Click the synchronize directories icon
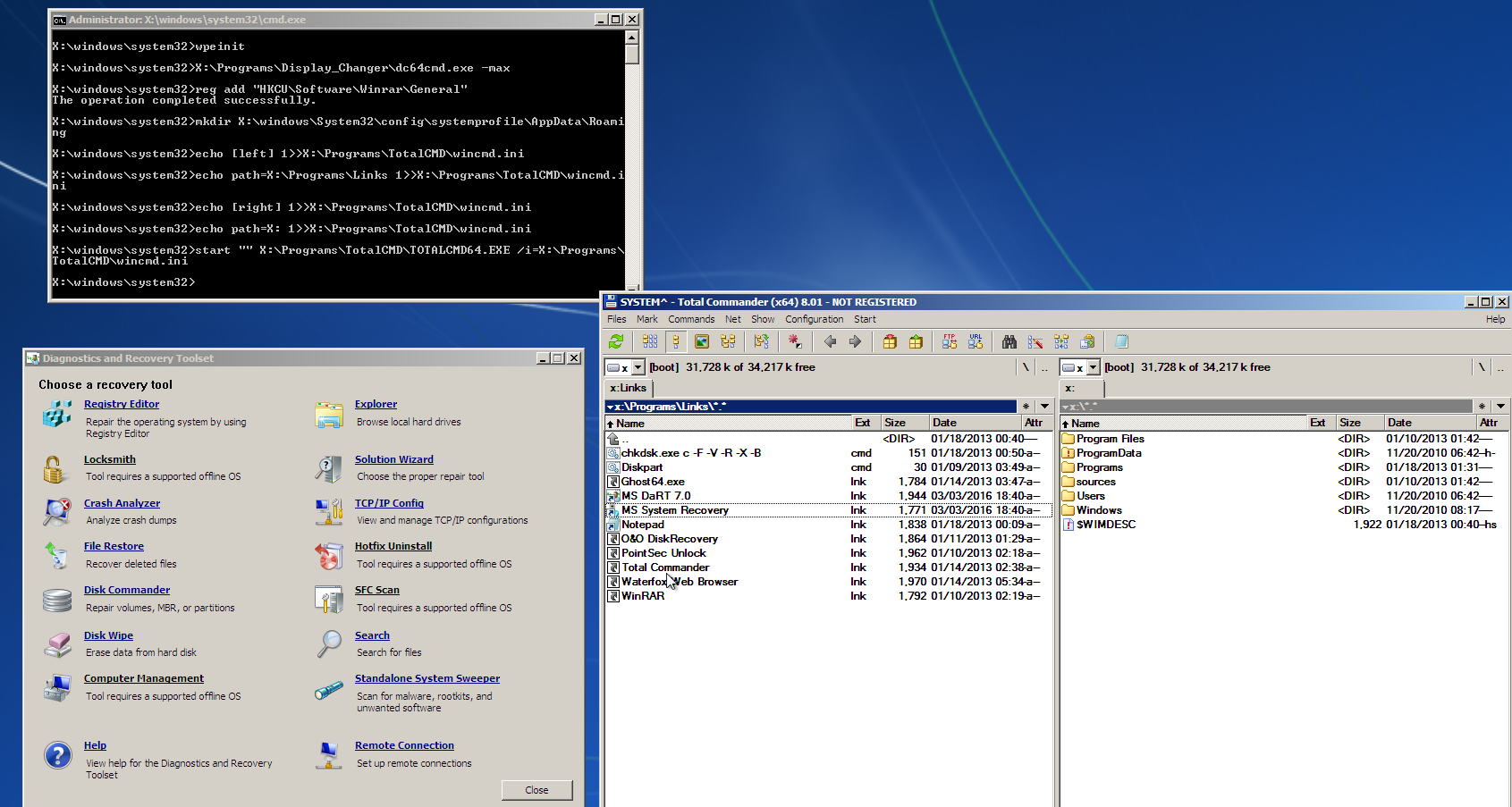1512x807 pixels. pos(1061,341)
